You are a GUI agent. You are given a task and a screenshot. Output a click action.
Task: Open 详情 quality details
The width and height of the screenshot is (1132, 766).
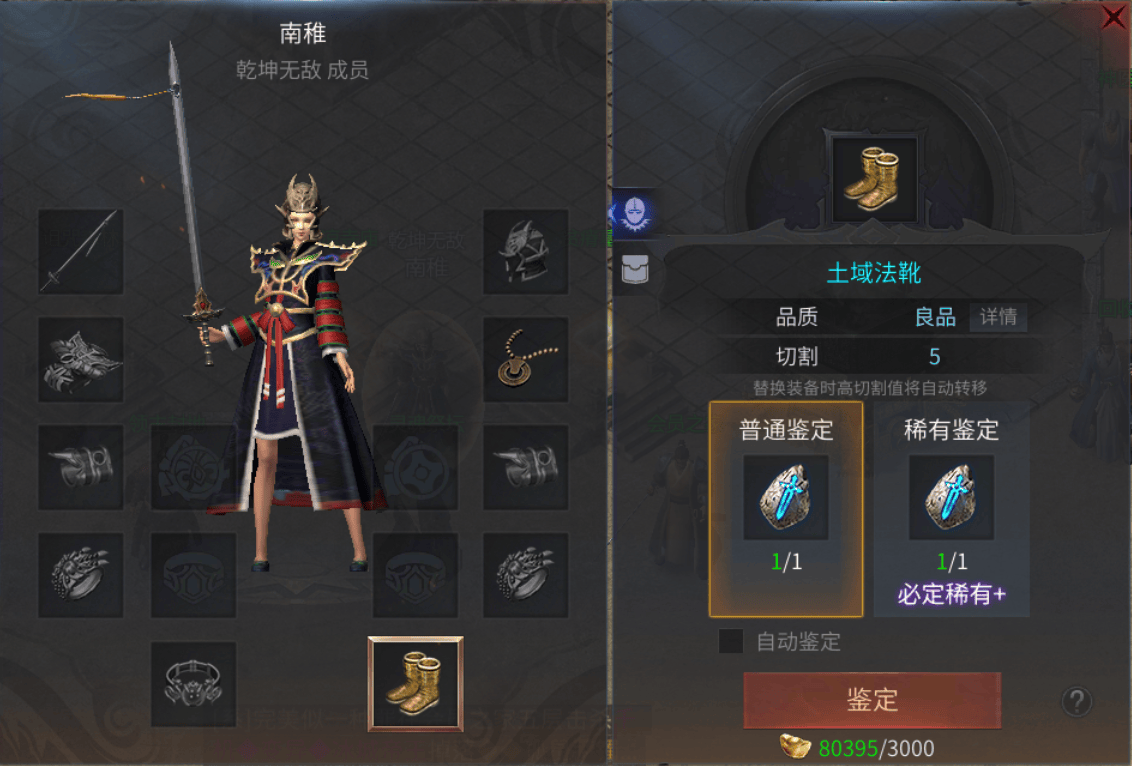[x=998, y=316]
